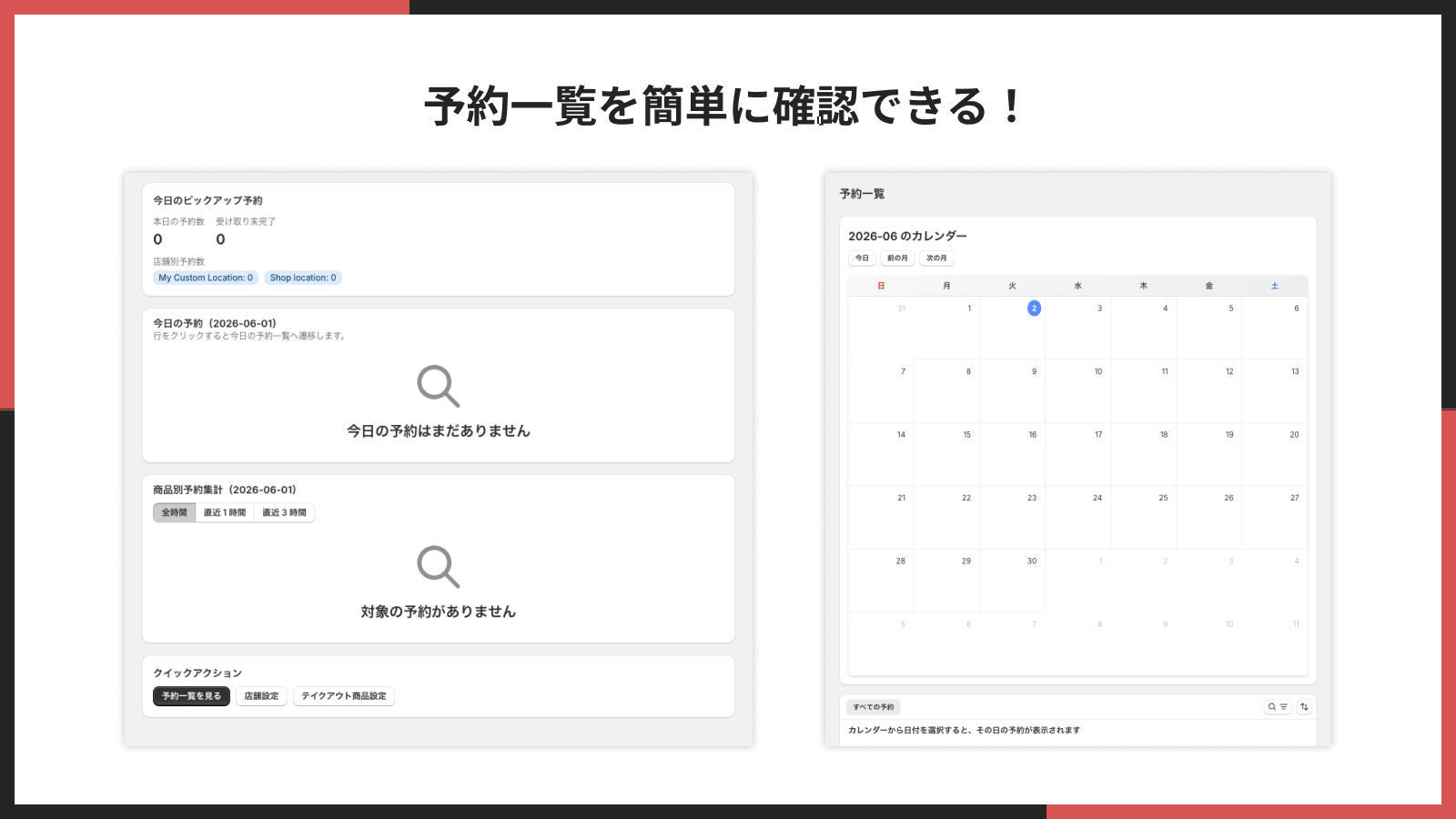
Task: Switch to 直近1時間 filter
Action: tap(225, 512)
